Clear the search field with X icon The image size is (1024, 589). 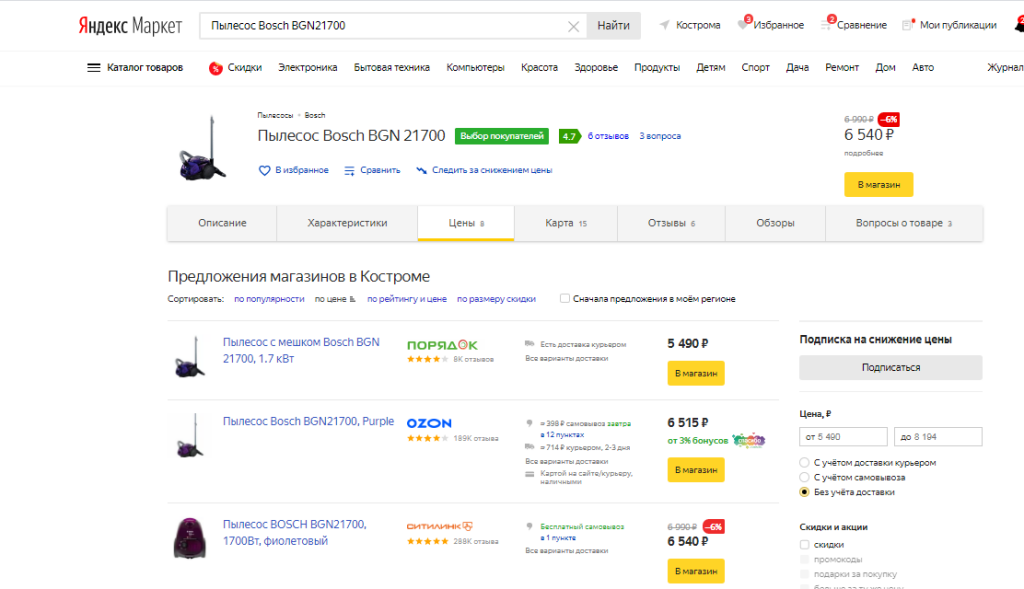pyautogui.click(x=573, y=26)
